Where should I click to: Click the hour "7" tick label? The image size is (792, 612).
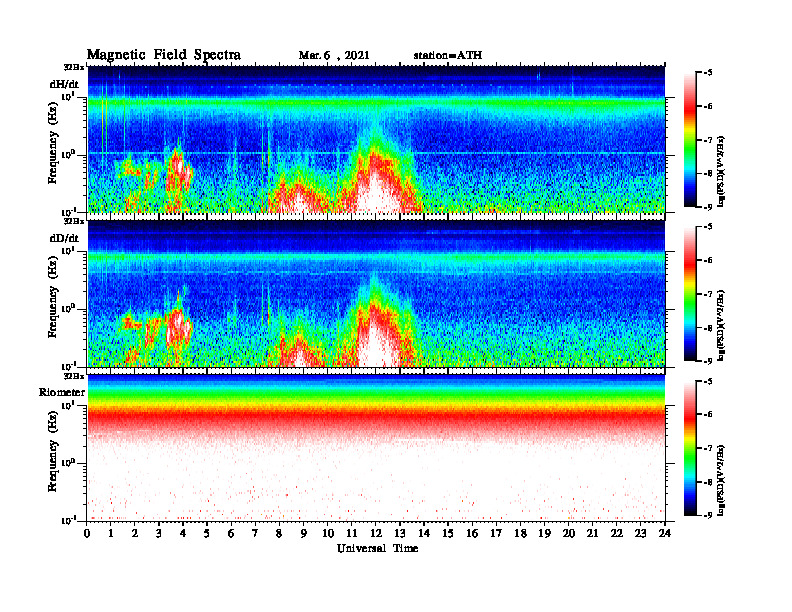(255, 533)
